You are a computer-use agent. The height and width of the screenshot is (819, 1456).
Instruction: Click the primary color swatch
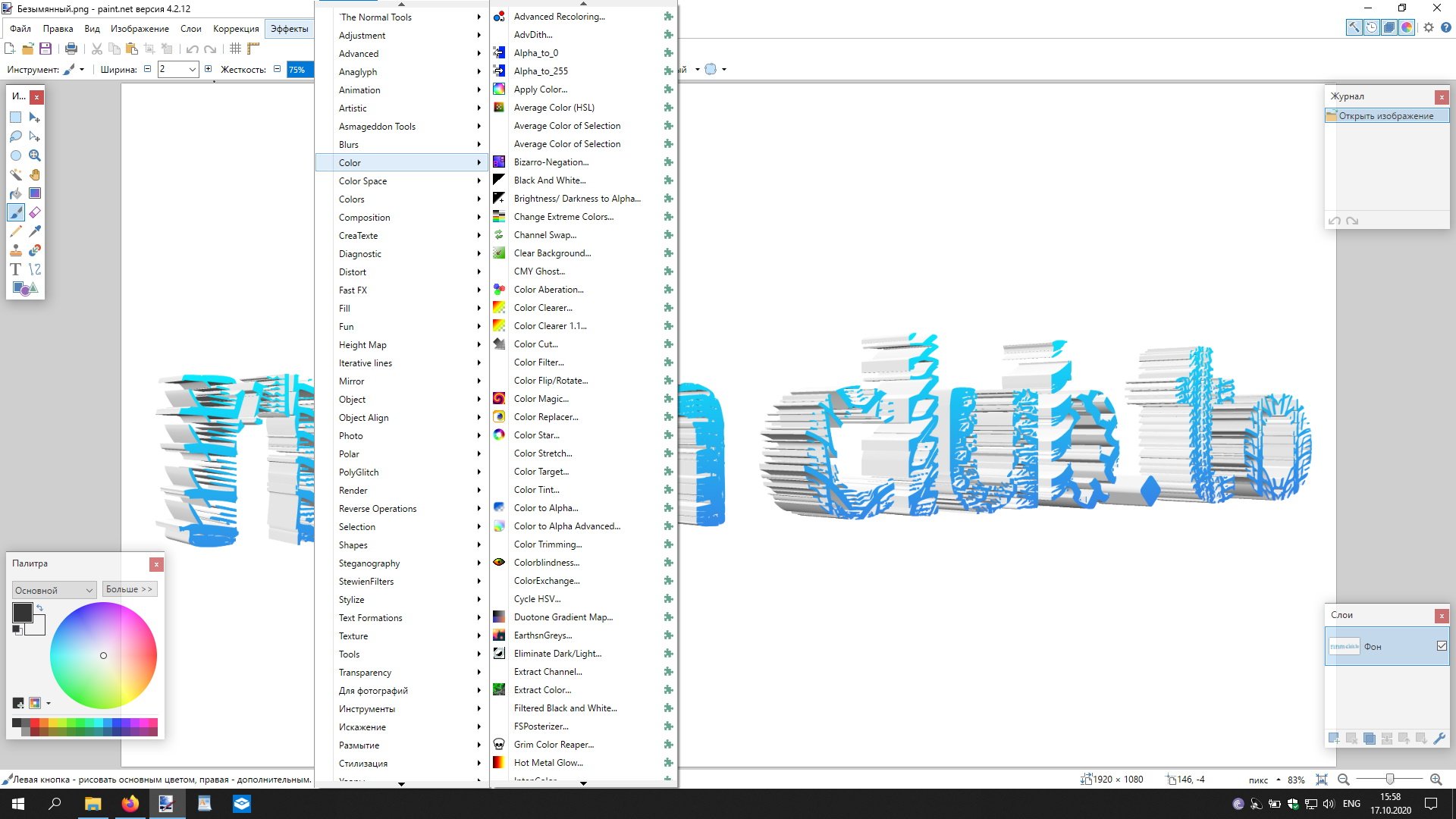click(22, 613)
